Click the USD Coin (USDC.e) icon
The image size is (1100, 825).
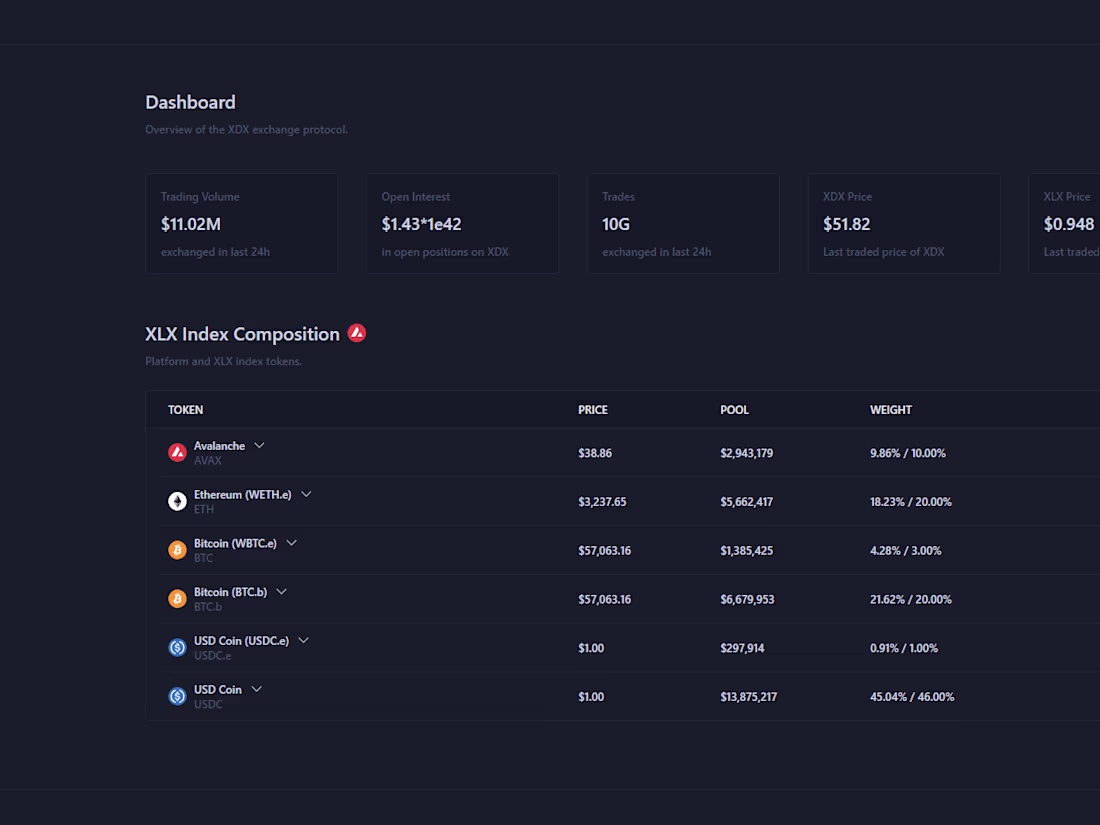click(178, 647)
